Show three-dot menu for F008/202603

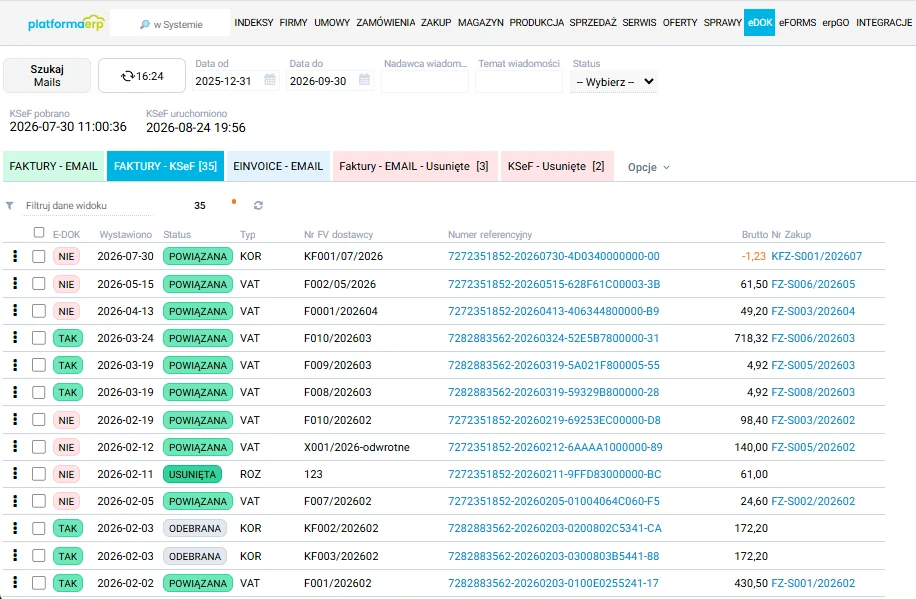pos(15,392)
